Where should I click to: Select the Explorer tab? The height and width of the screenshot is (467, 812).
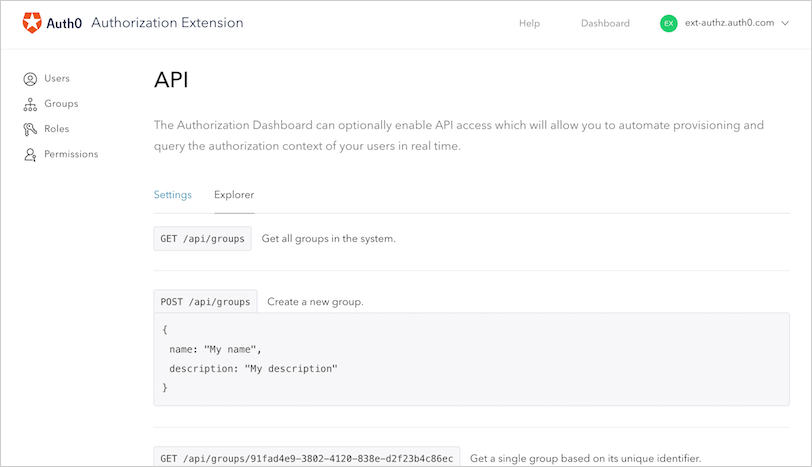coord(234,195)
